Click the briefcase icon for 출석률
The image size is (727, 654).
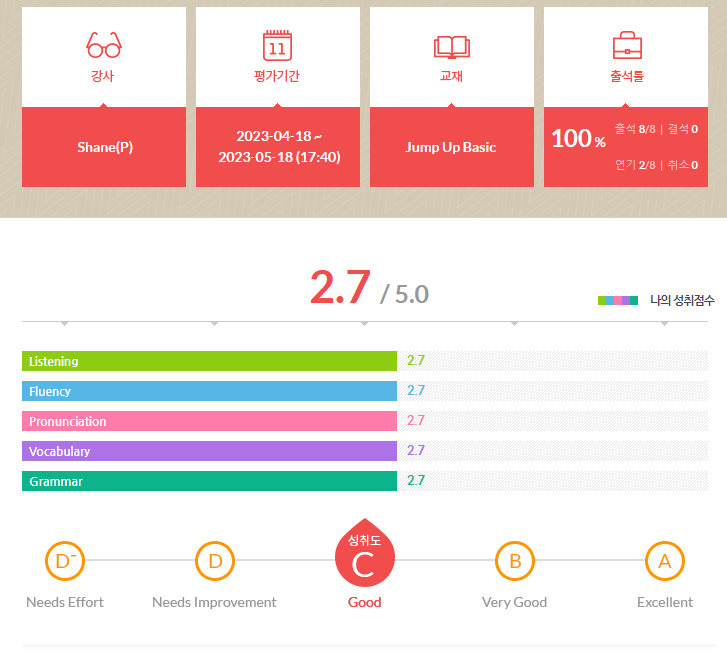(626, 46)
